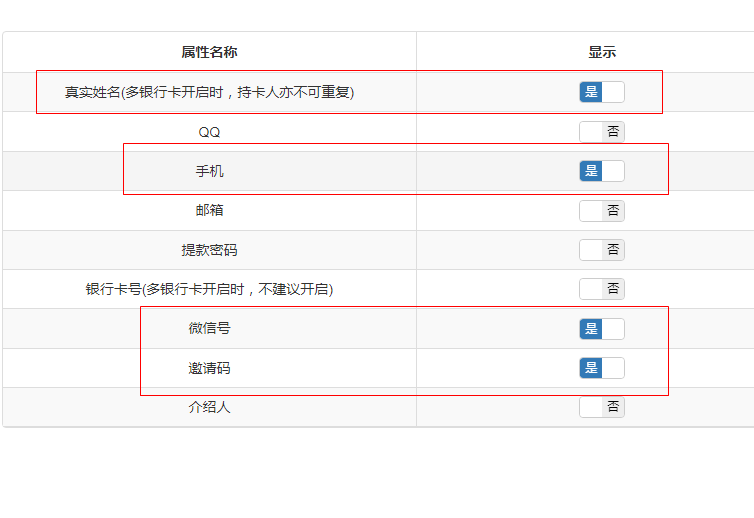Click the 银行卡号 attribute label text
Screen dimensions: 754x518
point(209,289)
